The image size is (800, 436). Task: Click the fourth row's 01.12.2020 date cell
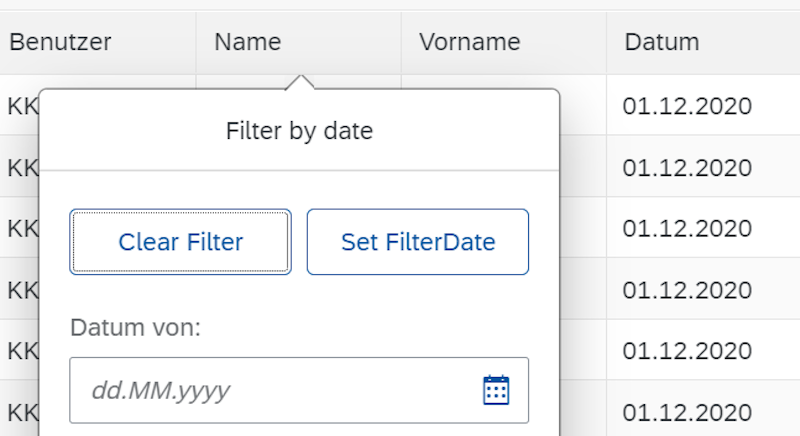tap(686, 289)
